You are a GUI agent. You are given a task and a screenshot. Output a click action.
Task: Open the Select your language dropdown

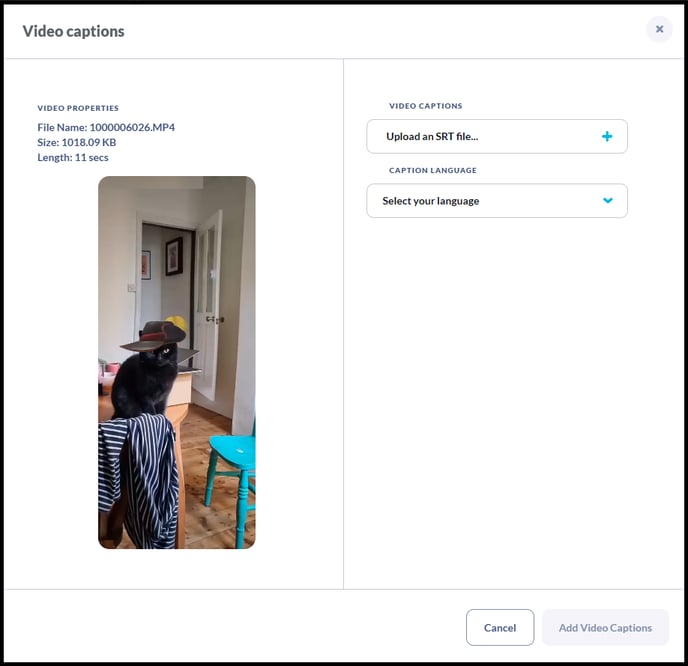pos(497,201)
